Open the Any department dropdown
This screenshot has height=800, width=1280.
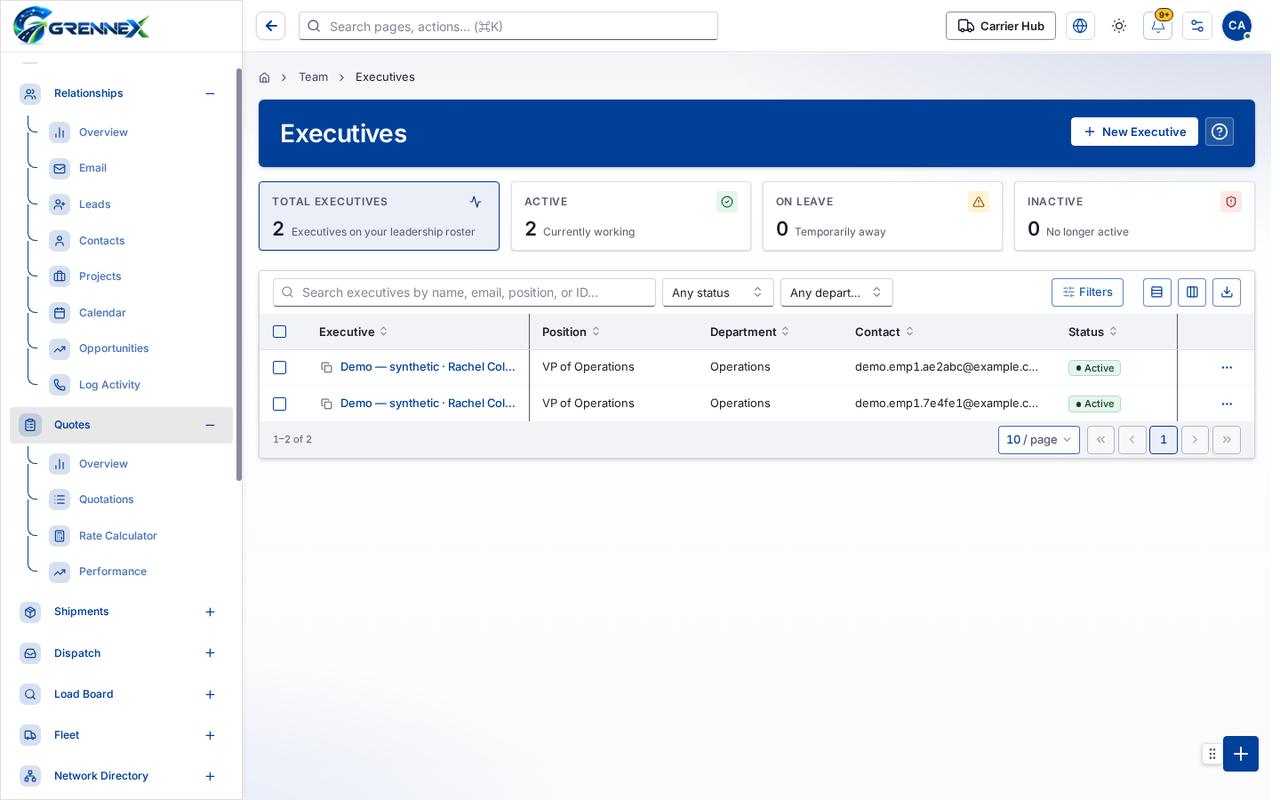pyautogui.click(x=837, y=292)
